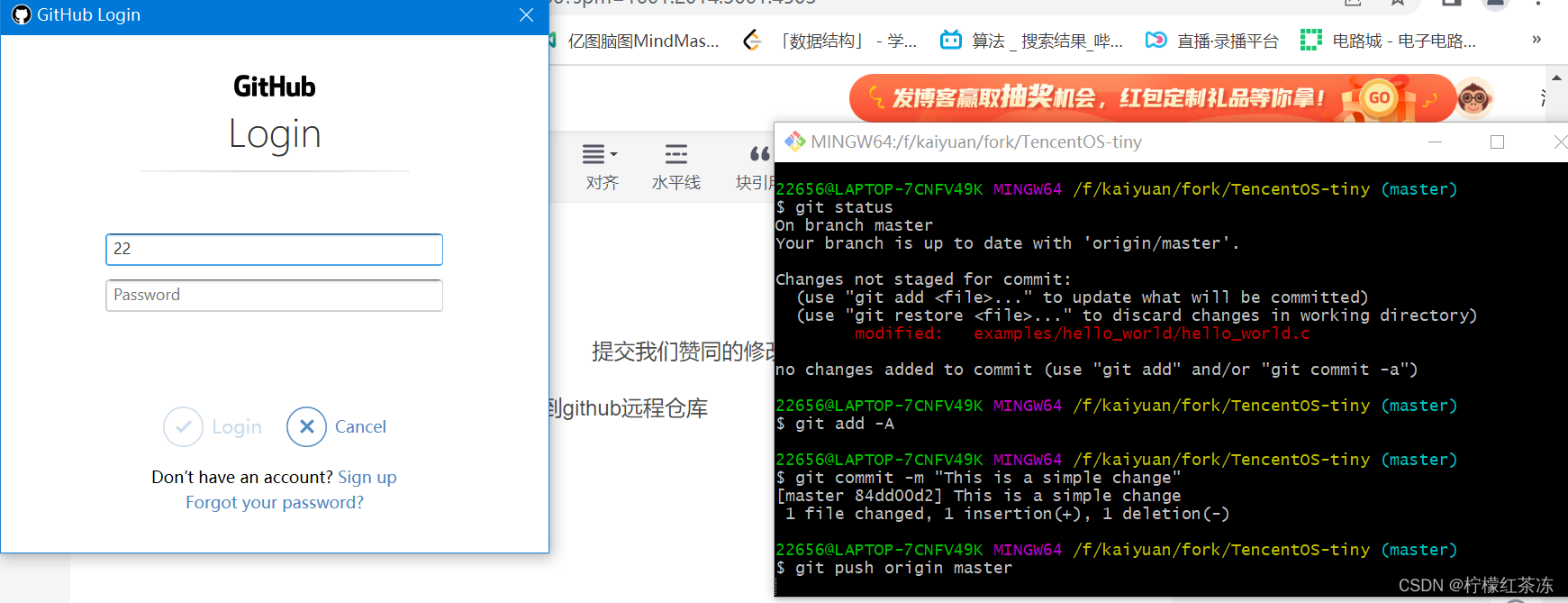Click the 'git commit -m' command line

[x=978, y=478]
